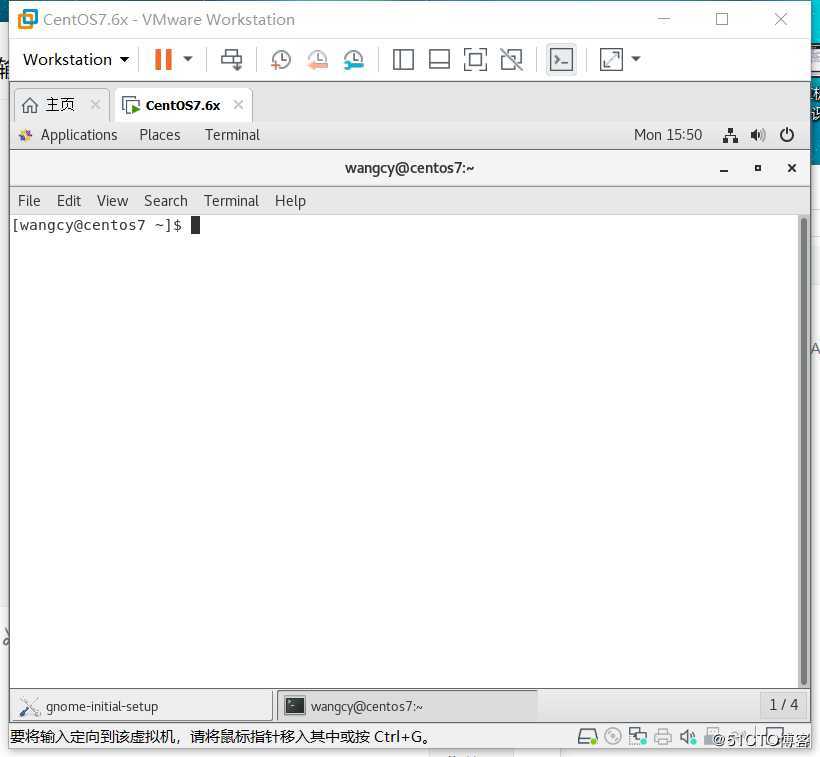Open the Workstation menu

[76, 60]
